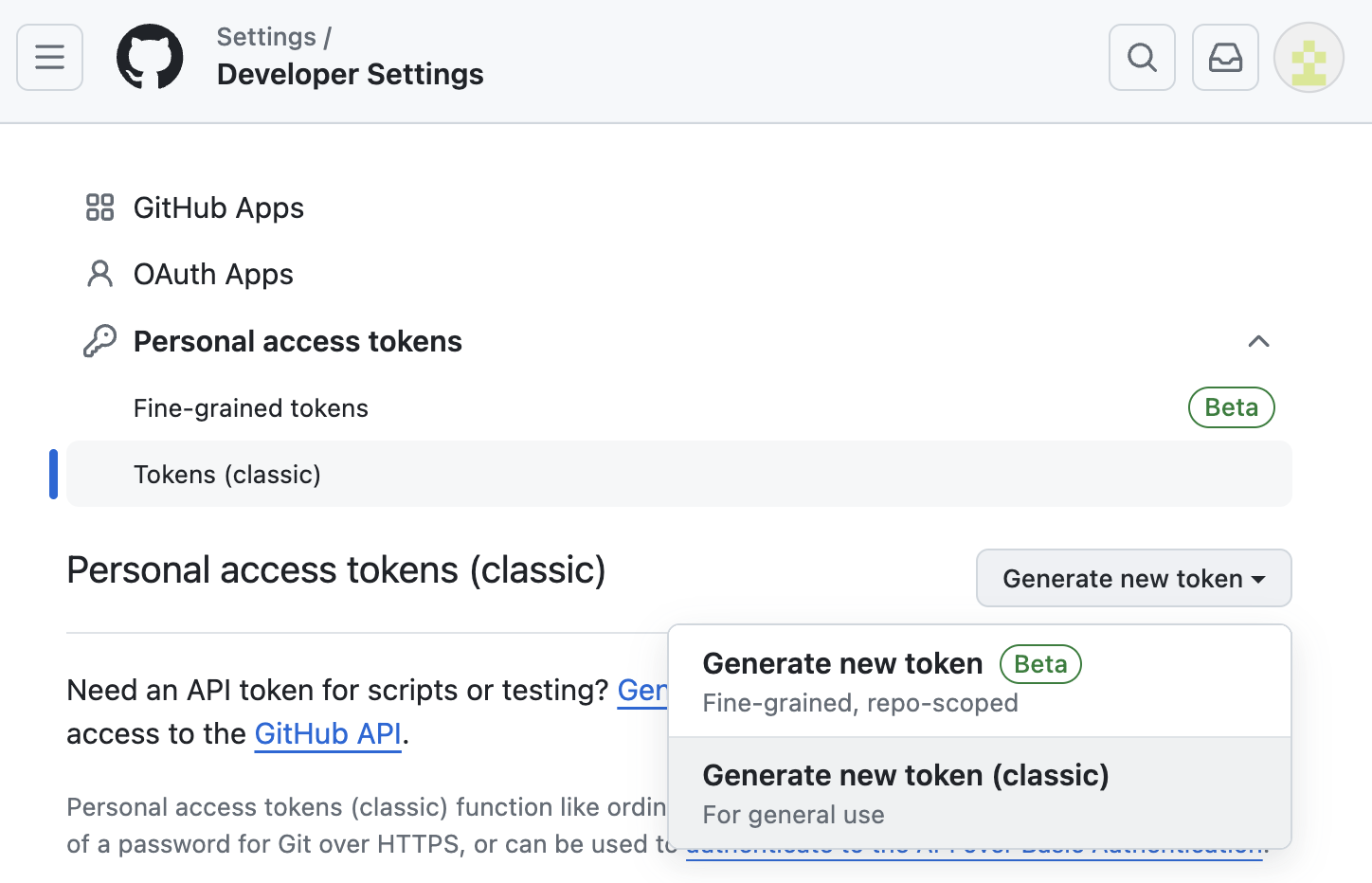Click the GitHub Octocat logo
1372x883 pixels.
(150, 58)
